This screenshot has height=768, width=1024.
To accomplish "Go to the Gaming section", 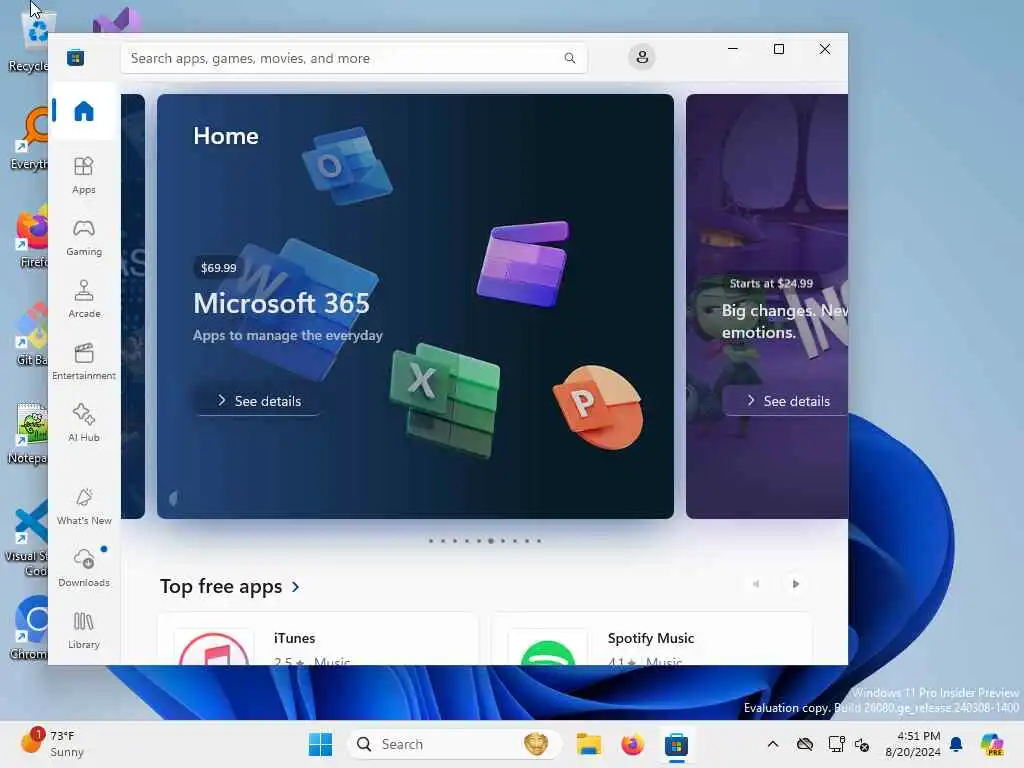I will point(84,237).
